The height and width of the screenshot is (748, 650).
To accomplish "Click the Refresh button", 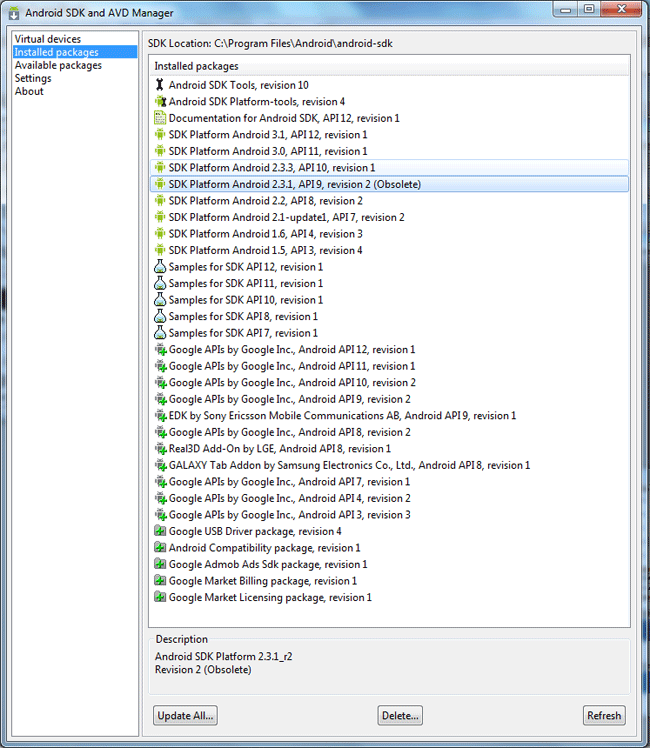I will 604,716.
